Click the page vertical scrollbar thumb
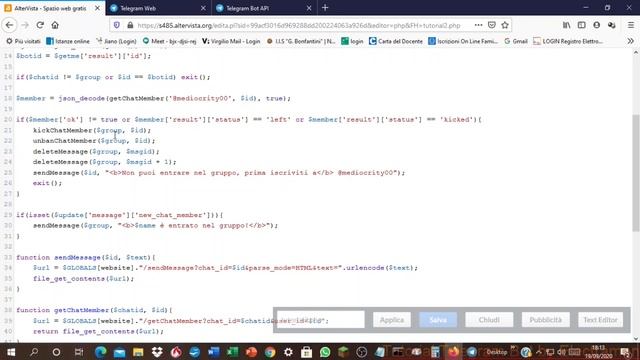 coord(636,173)
